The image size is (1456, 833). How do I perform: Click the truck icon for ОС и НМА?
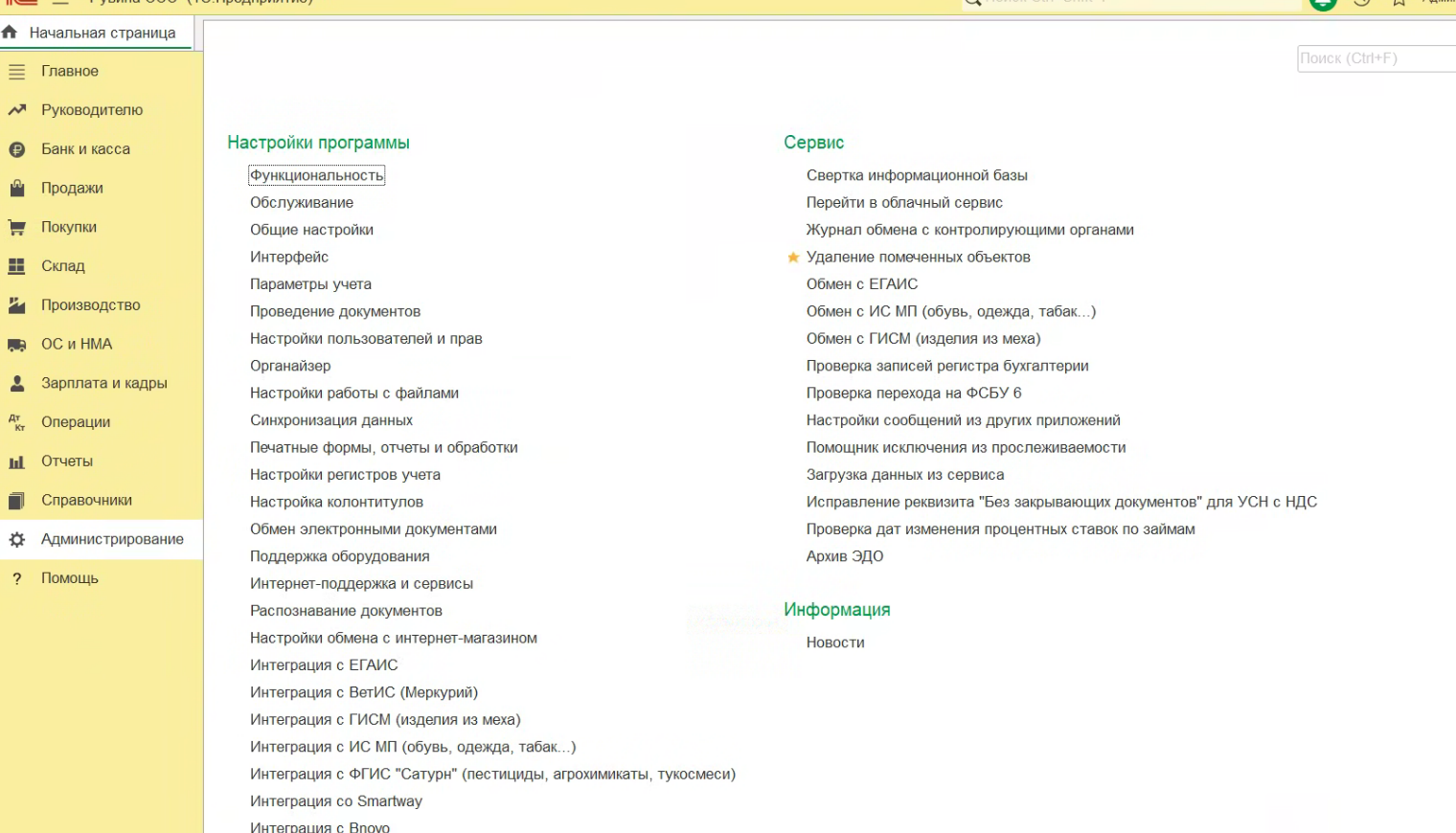16,345
